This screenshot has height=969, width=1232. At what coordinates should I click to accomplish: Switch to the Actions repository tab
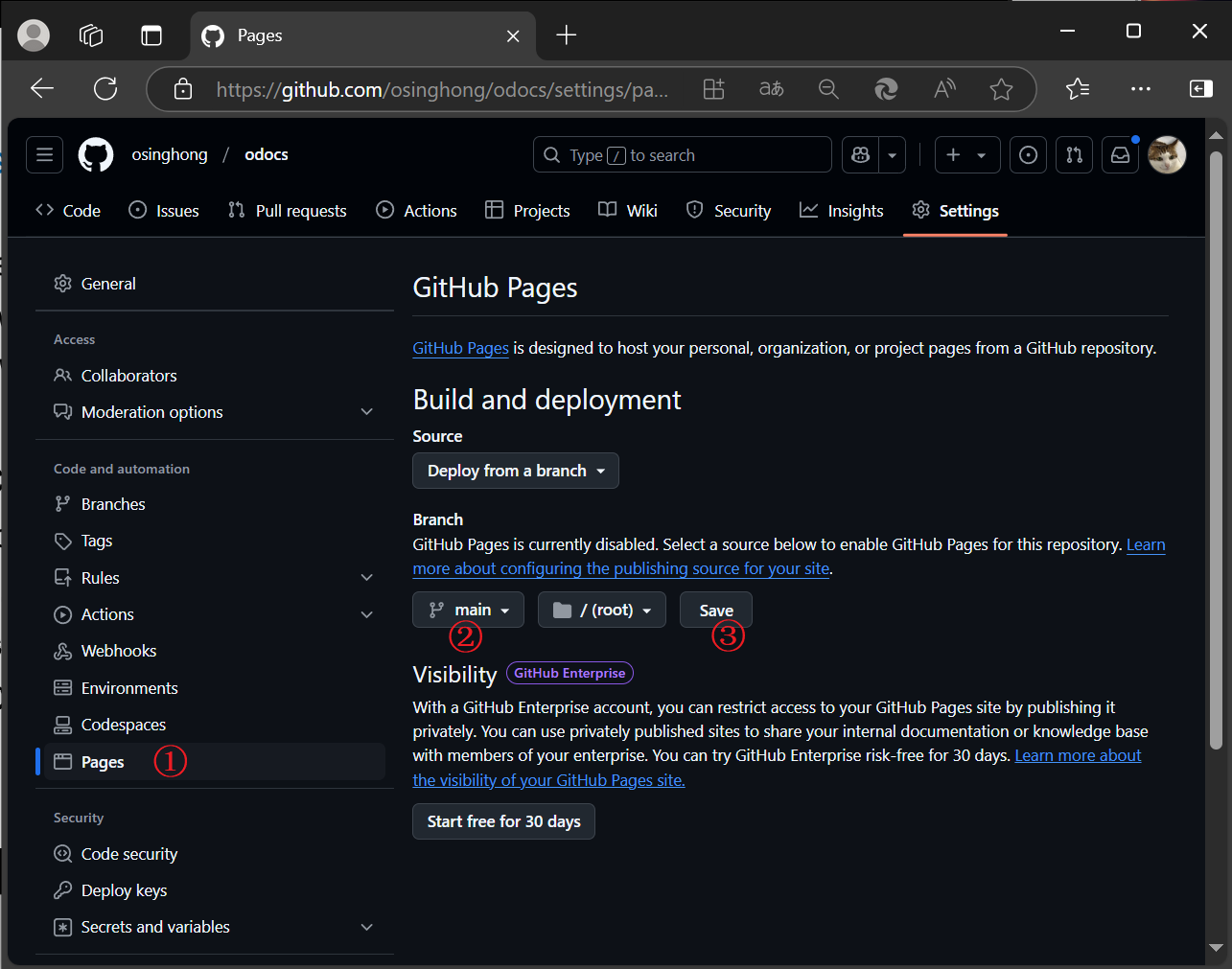point(416,211)
